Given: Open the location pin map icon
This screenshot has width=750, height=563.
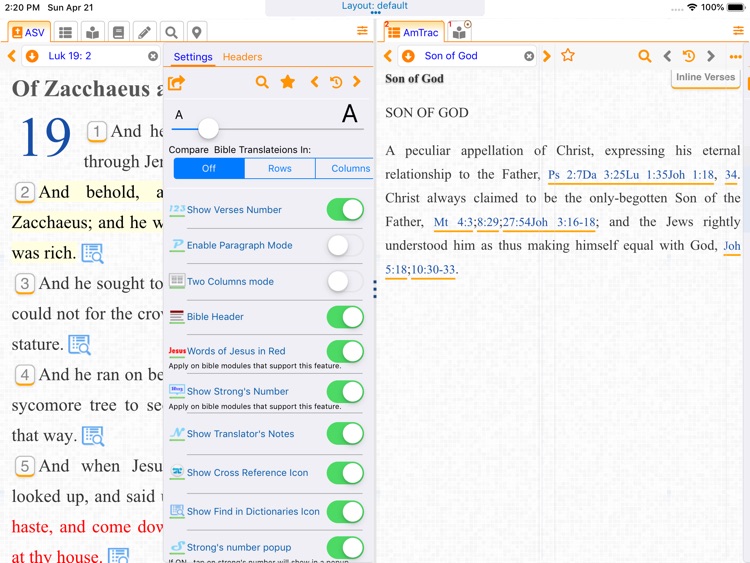Looking at the screenshot, I should [197, 33].
